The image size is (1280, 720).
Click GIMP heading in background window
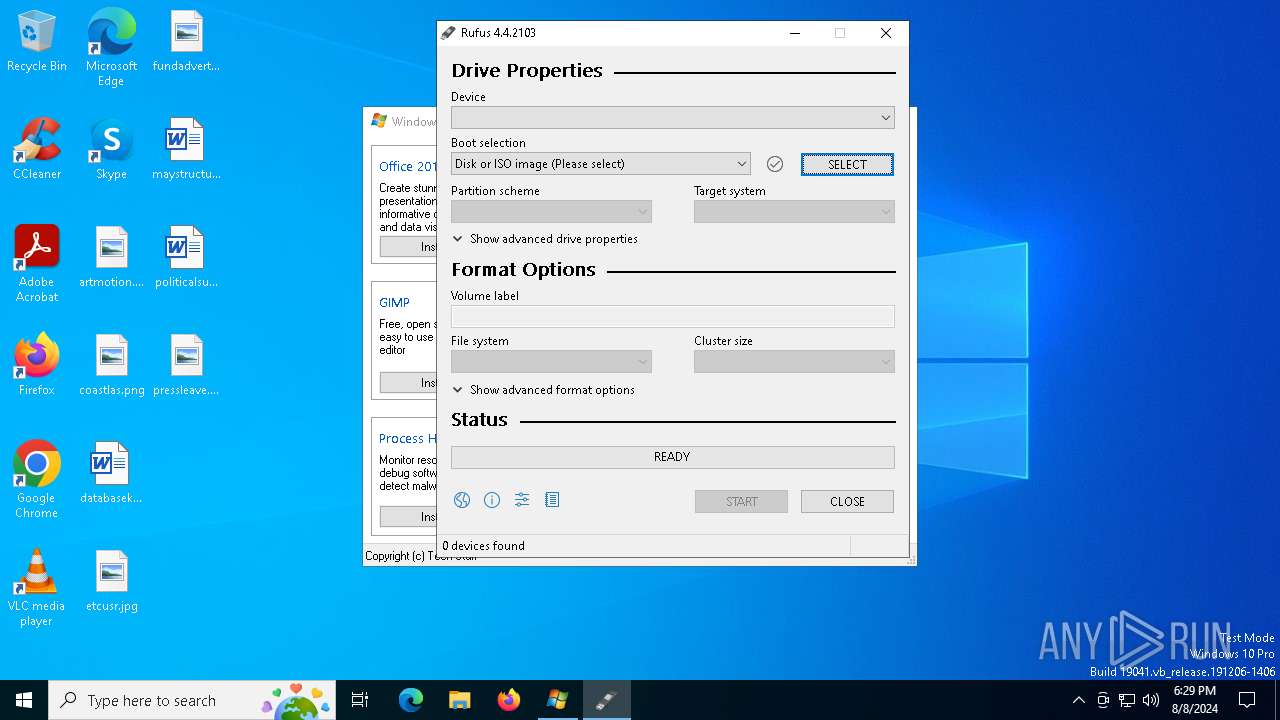(x=394, y=302)
